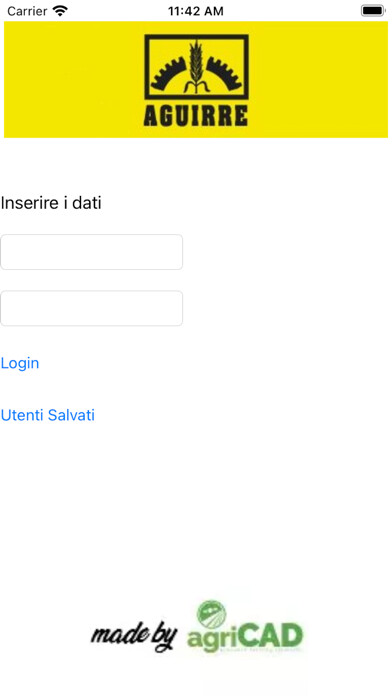Click the bold AGUIRRE wordmark
This screenshot has width=392, height=696.
(196, 116)
